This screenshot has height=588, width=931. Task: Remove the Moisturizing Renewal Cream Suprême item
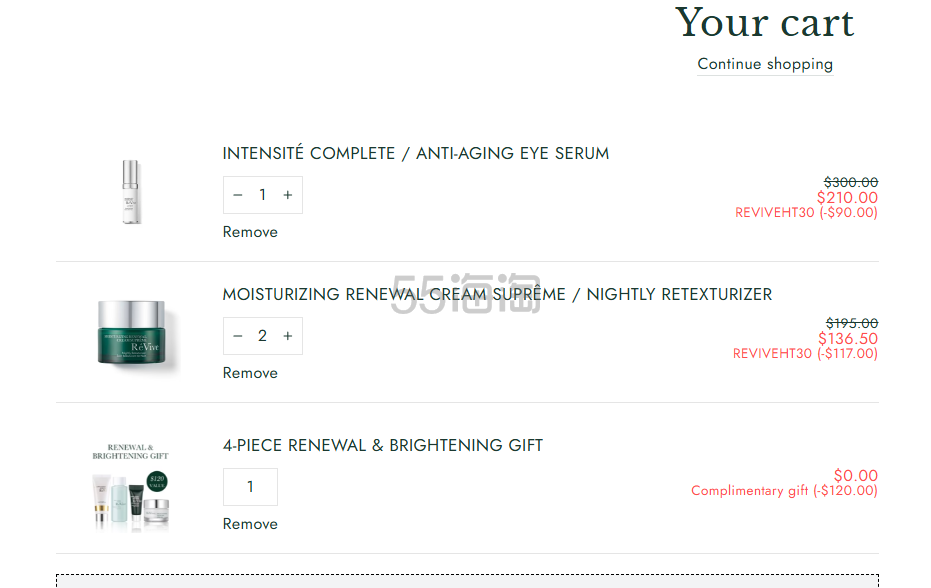(250, 373)
